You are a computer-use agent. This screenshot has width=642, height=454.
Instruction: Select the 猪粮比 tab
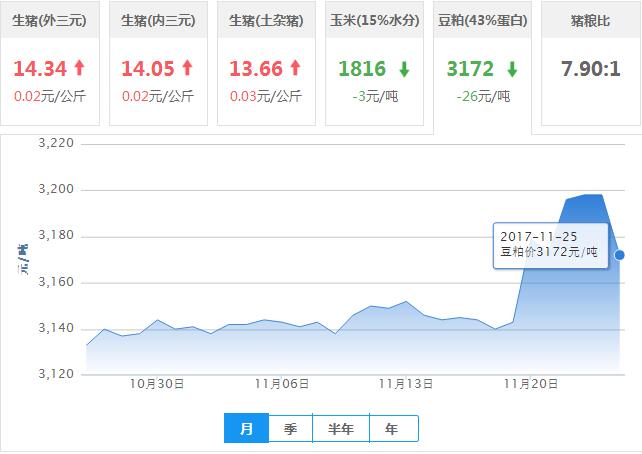coord(591,63)
